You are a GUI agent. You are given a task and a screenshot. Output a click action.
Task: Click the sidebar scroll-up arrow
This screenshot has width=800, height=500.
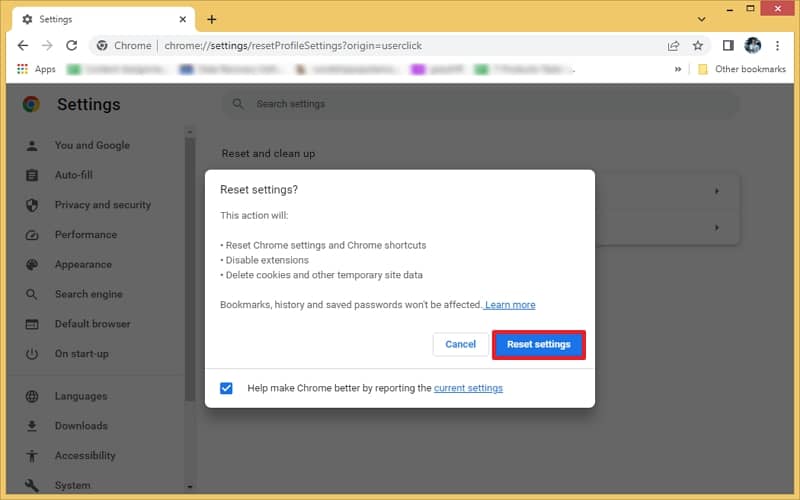click(190, 132)
